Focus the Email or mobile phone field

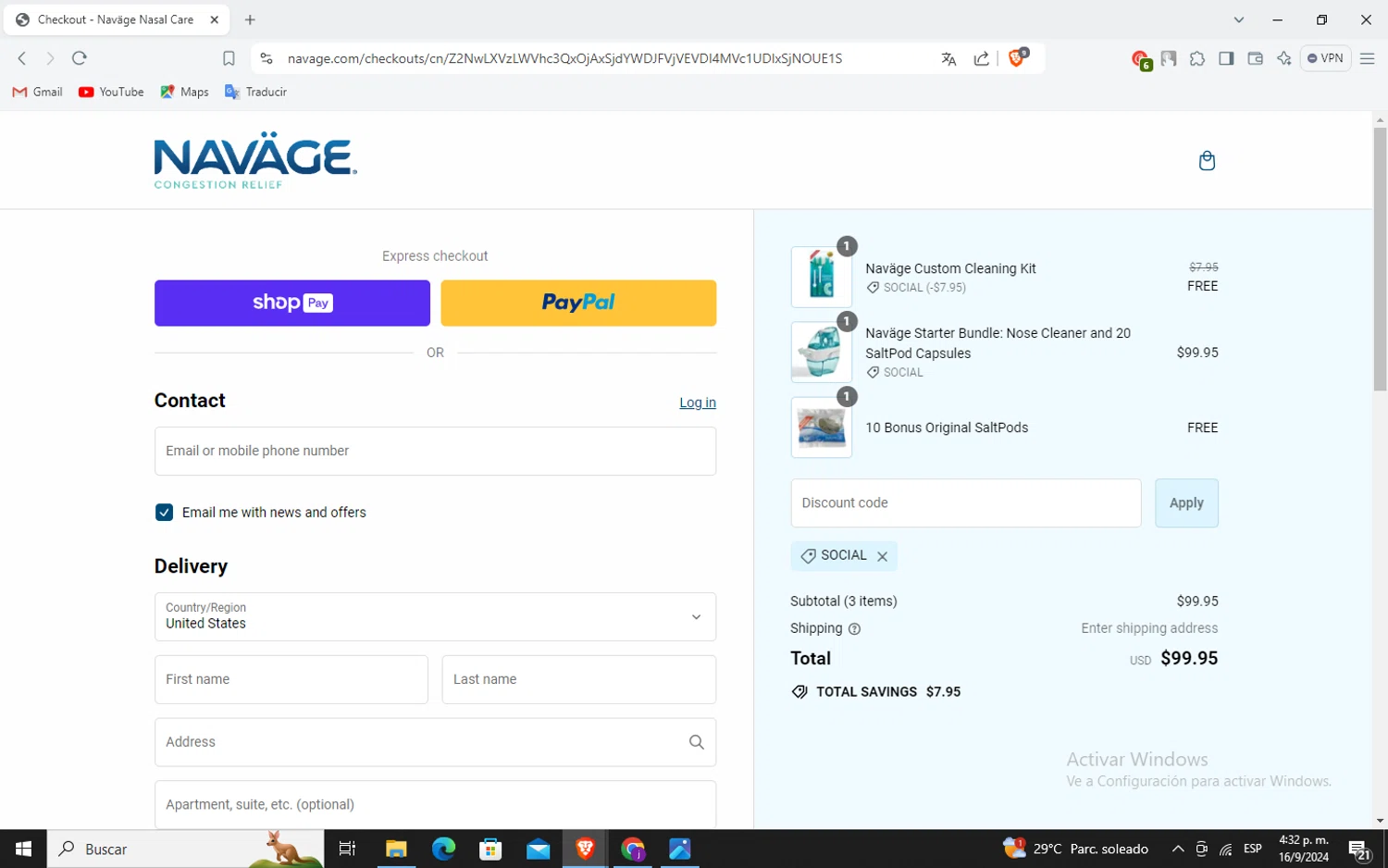tap(435, 452)
